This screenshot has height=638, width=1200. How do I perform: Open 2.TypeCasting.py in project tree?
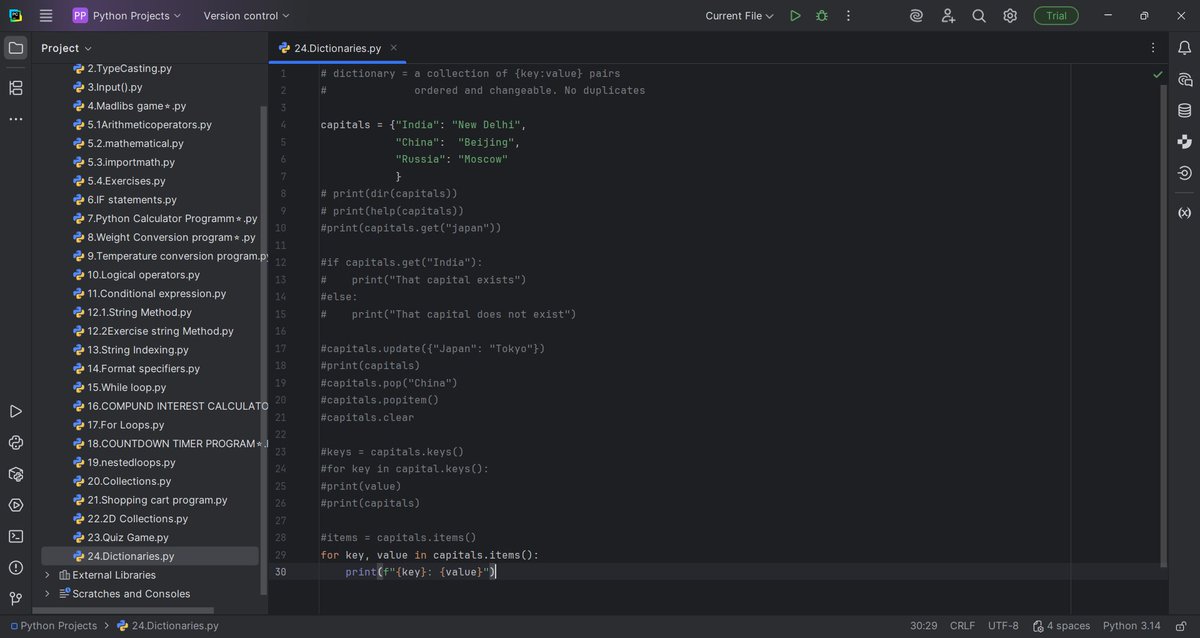(122, 69)
